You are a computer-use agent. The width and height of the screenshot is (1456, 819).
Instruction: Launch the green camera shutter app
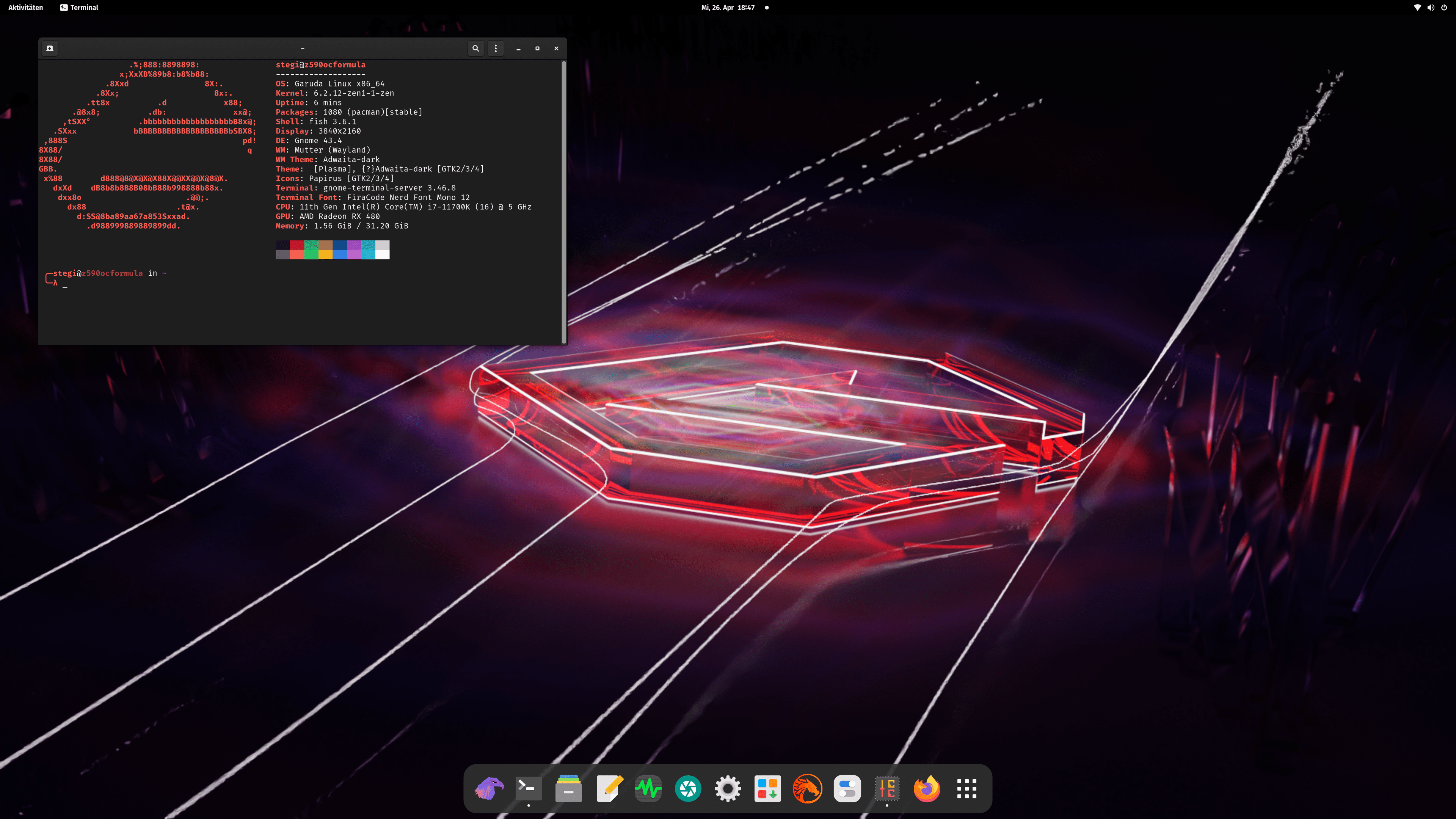pyautogui.click(x=688, y=789)
